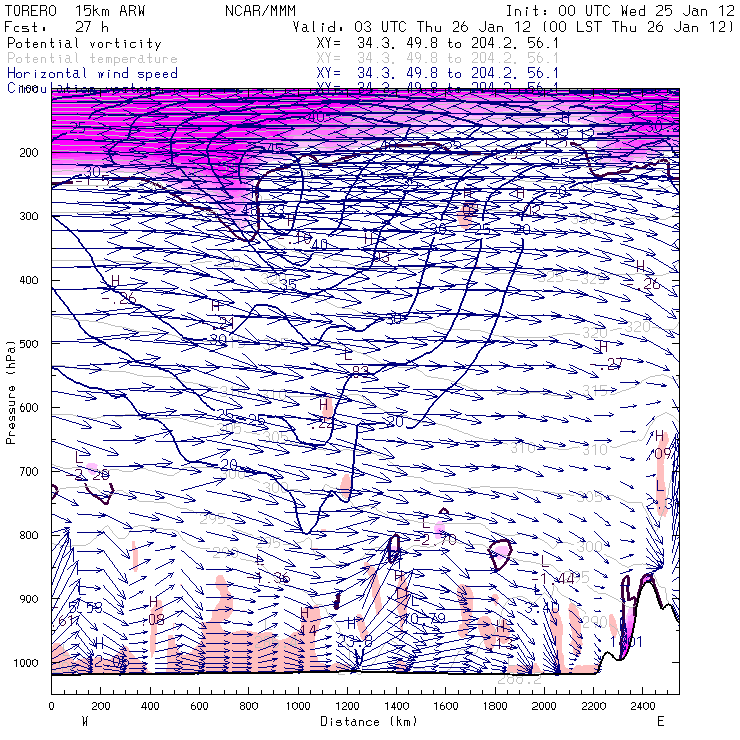Click the 2000 km distance tick label
This screenshot has height=740, width=740.
pyautogui.click(x=545, y=706)
